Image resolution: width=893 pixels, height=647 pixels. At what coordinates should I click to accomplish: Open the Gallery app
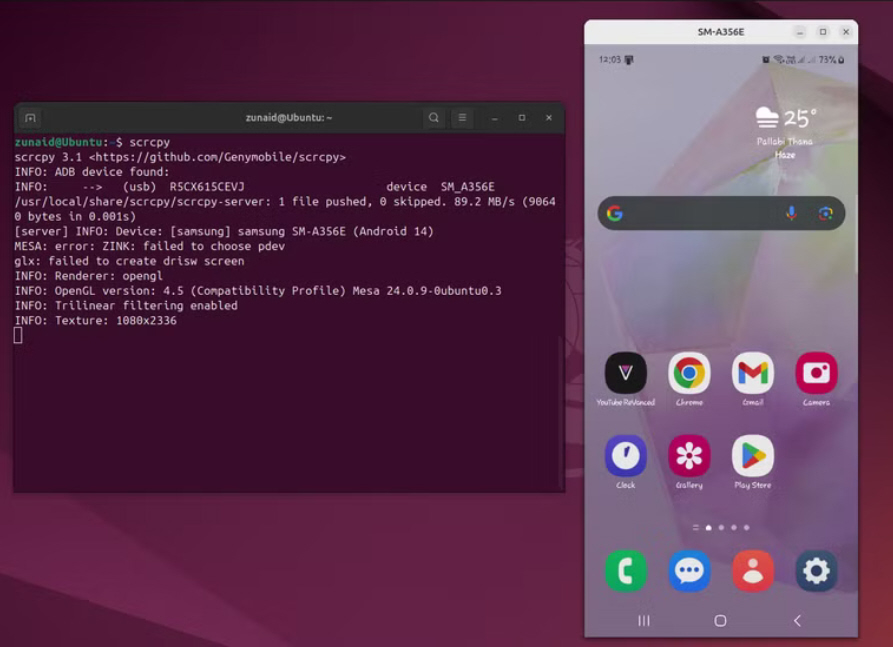[x=689, y=456]
